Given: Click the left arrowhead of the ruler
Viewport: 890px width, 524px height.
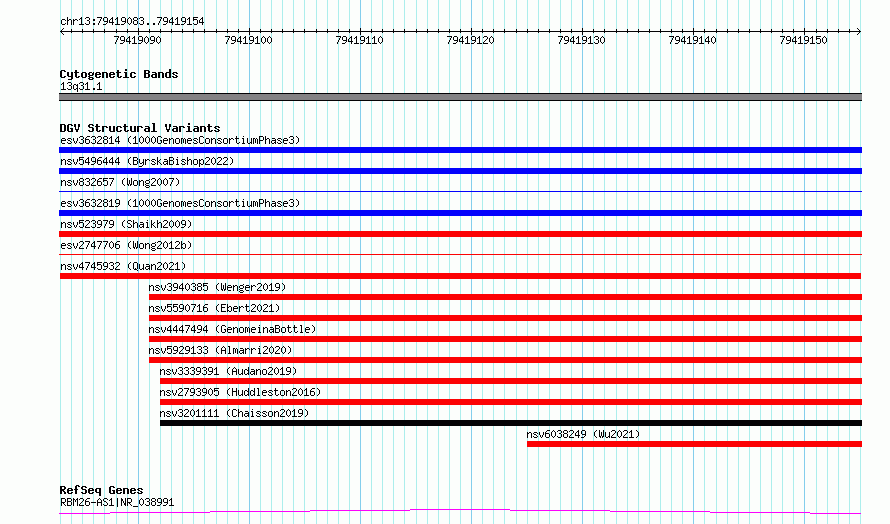Looking at the screenshot, I should point(62,32).
